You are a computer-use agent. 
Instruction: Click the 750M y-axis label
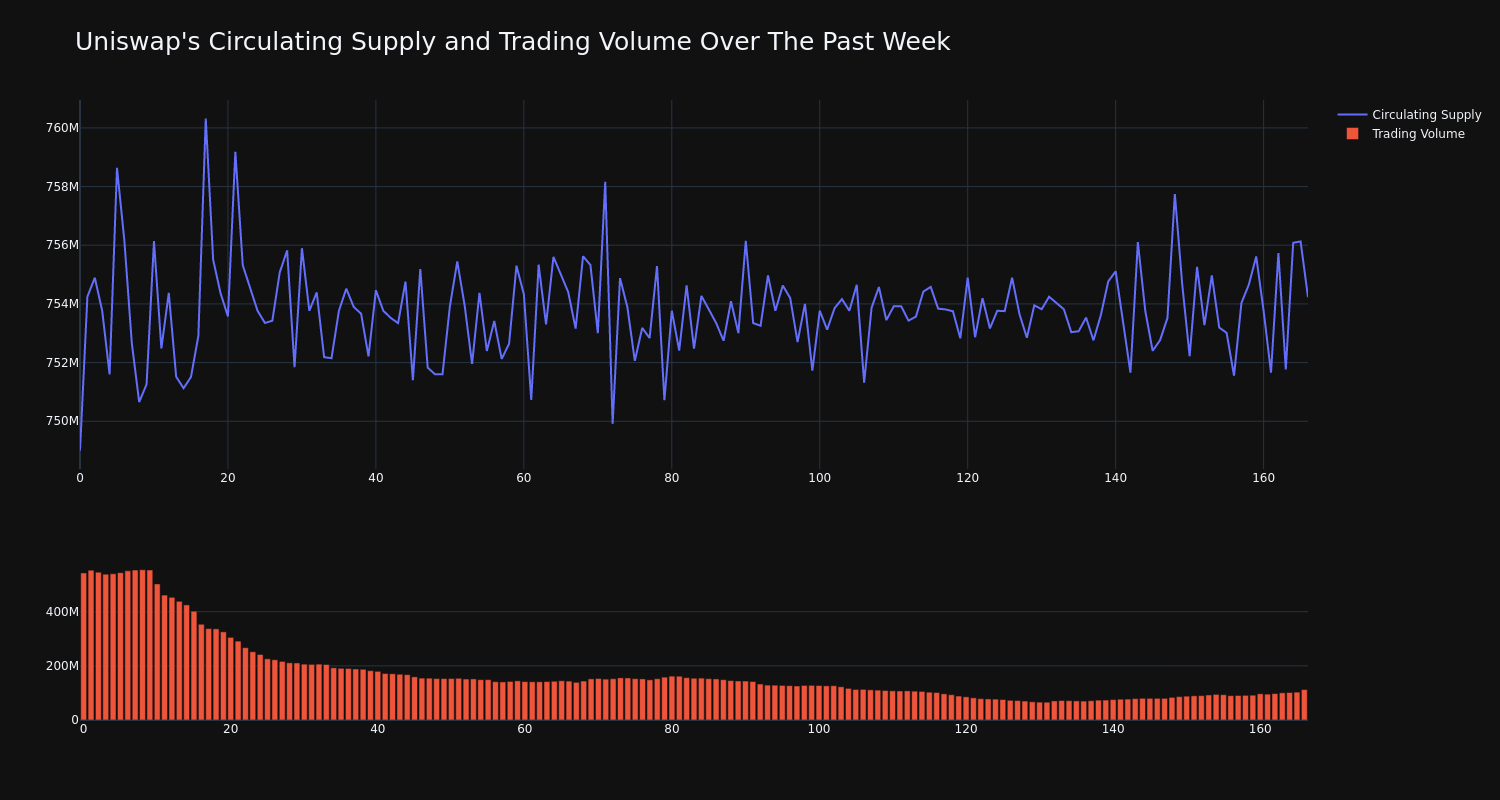(62, 421)
